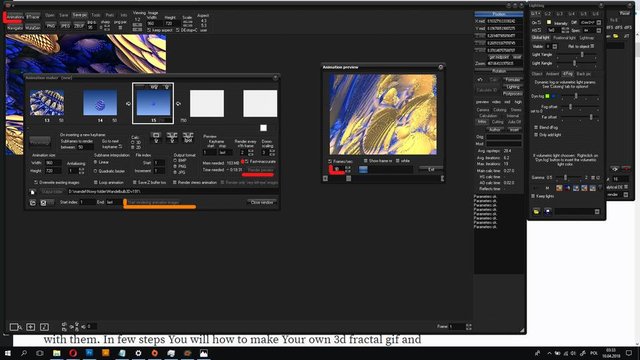Open the Postprocess panel button
Screen dimensions: 640x360
[x=512, y=93]
